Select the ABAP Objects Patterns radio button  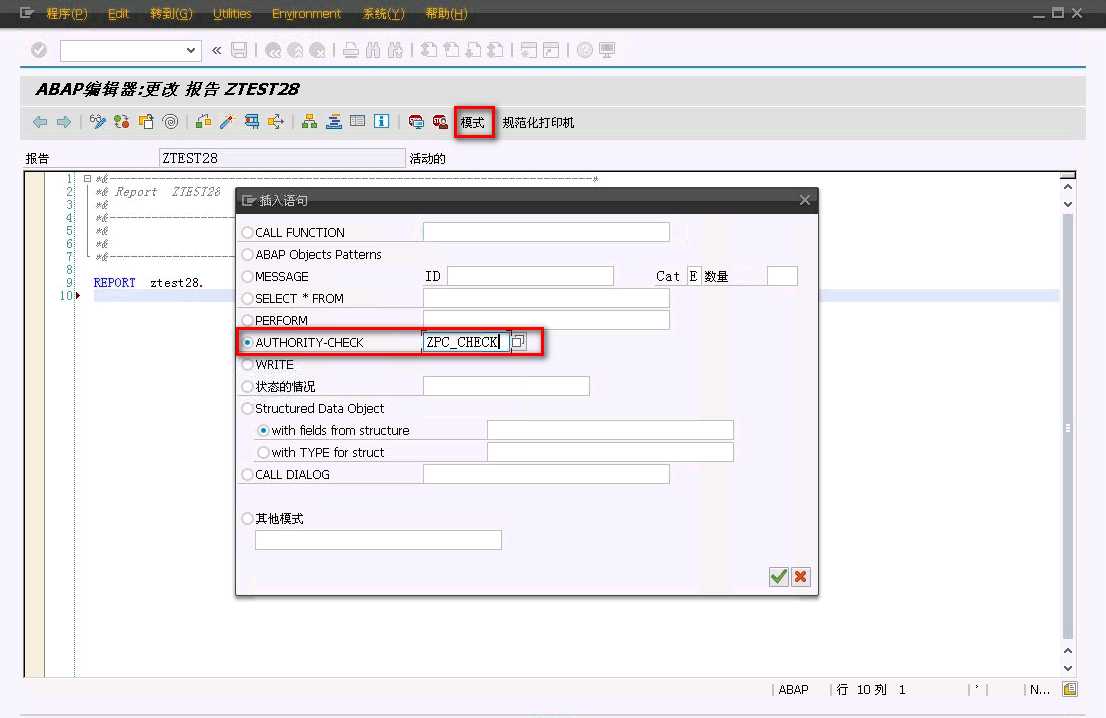(x=248, y=255)
